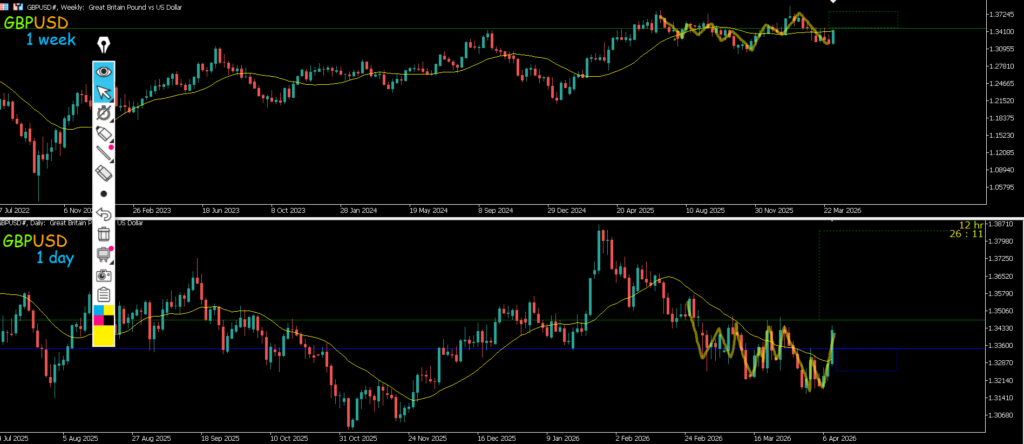Screen dimensions: 1024x444
Task: Click the trash can to clear drawings
Action: click(x=104, y=234)
